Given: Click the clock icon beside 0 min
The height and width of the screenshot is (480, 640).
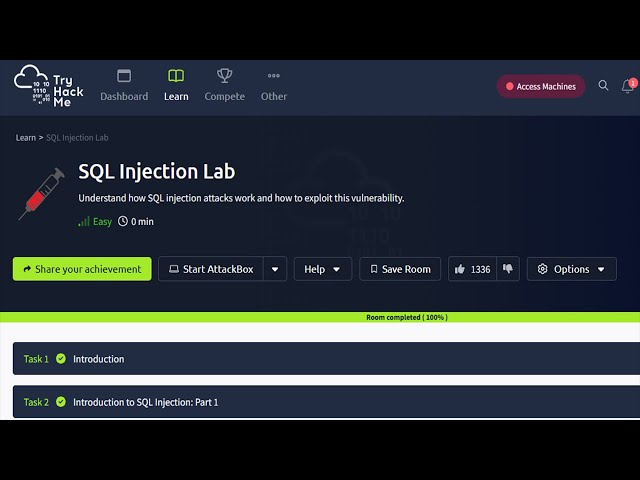Looking at the screenshot, I should point(123,221).
